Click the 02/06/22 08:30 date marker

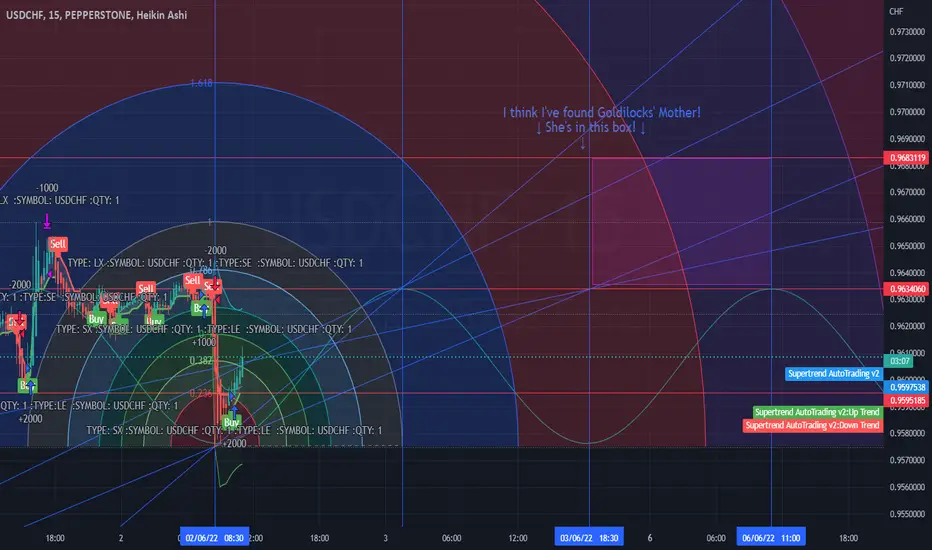pos(214,538)
